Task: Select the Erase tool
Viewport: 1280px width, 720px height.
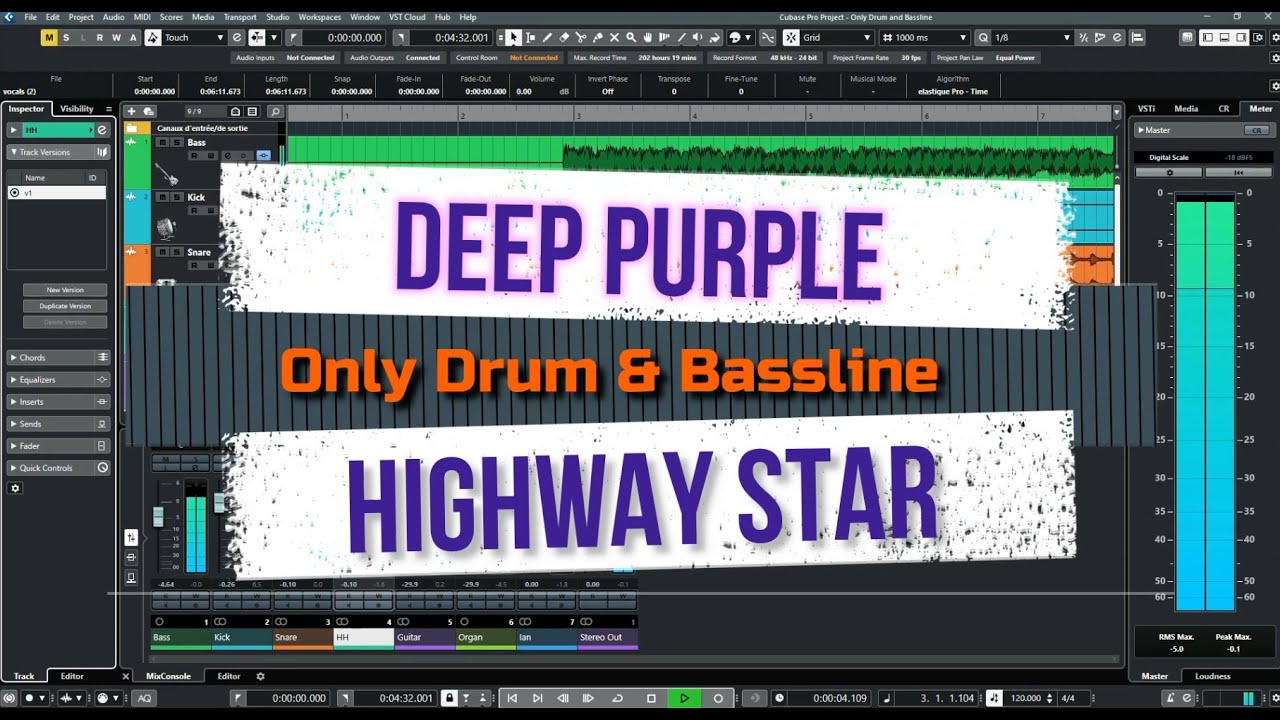Action: click(x=564, y=37)
